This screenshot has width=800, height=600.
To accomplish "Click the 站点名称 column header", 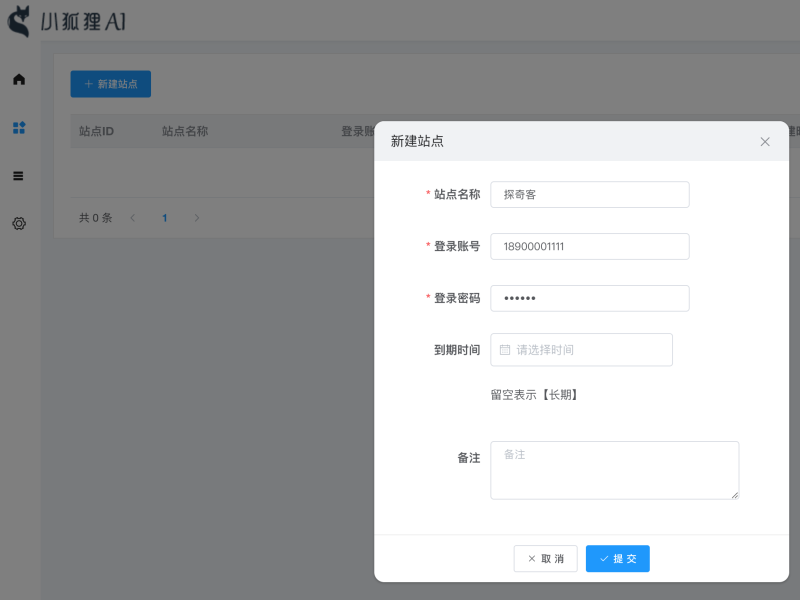I will click(185, 131).
